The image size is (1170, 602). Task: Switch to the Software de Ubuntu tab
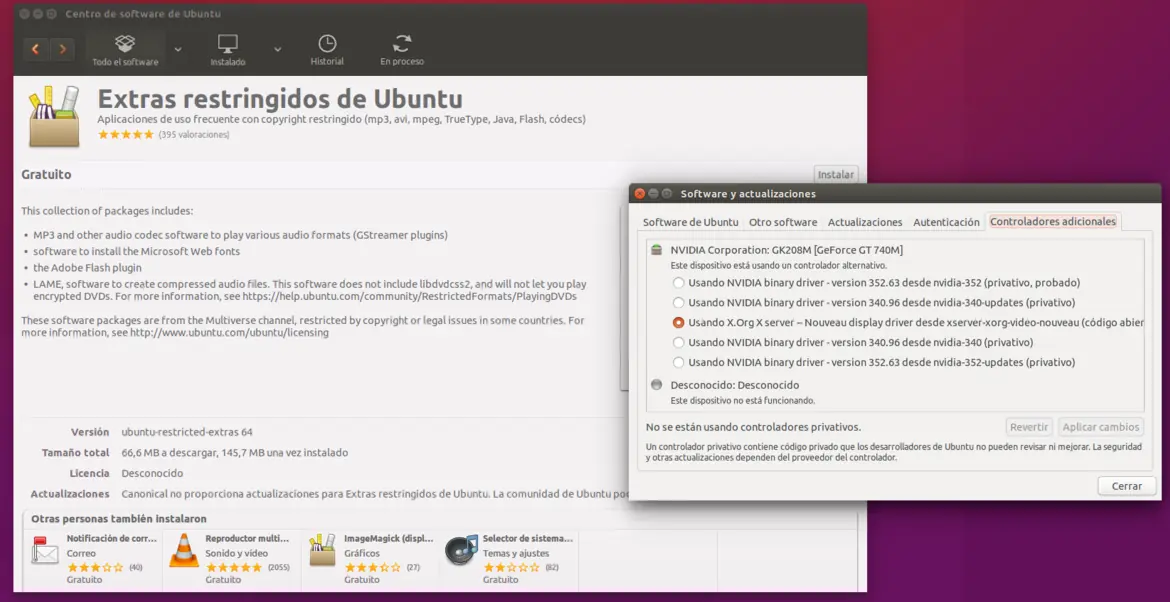[x=691, y=222]
